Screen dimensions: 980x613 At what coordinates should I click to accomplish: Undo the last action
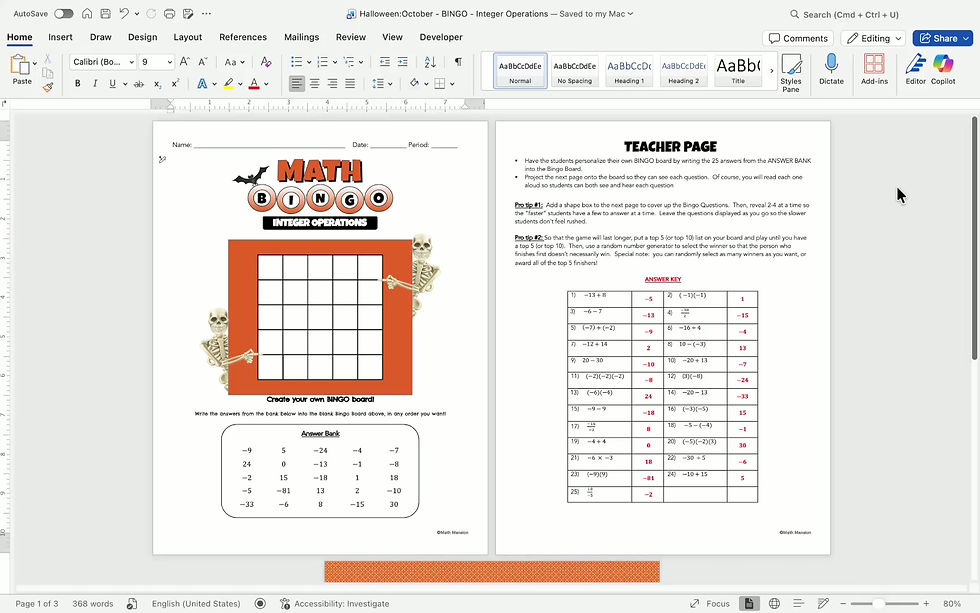124,13
